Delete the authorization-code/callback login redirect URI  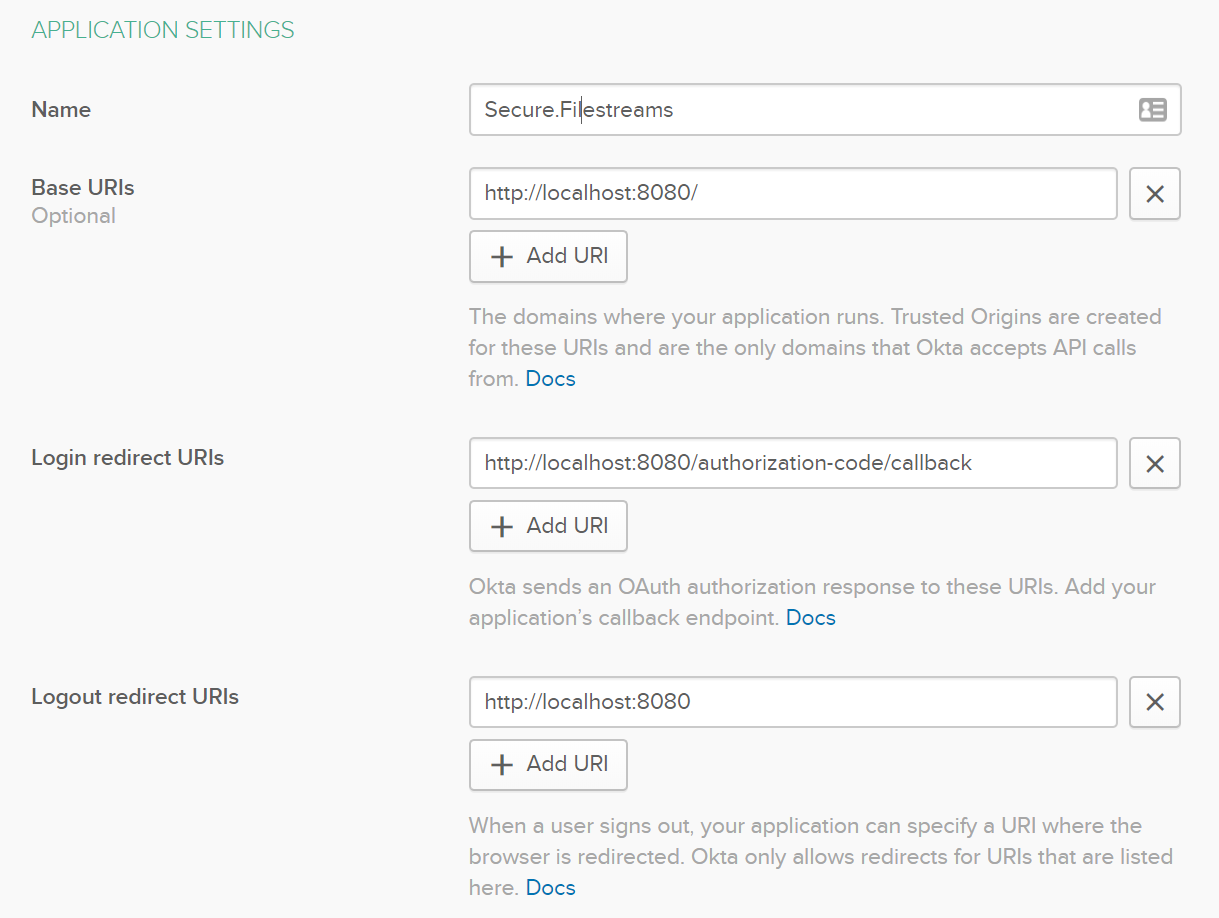[1154, 463]
